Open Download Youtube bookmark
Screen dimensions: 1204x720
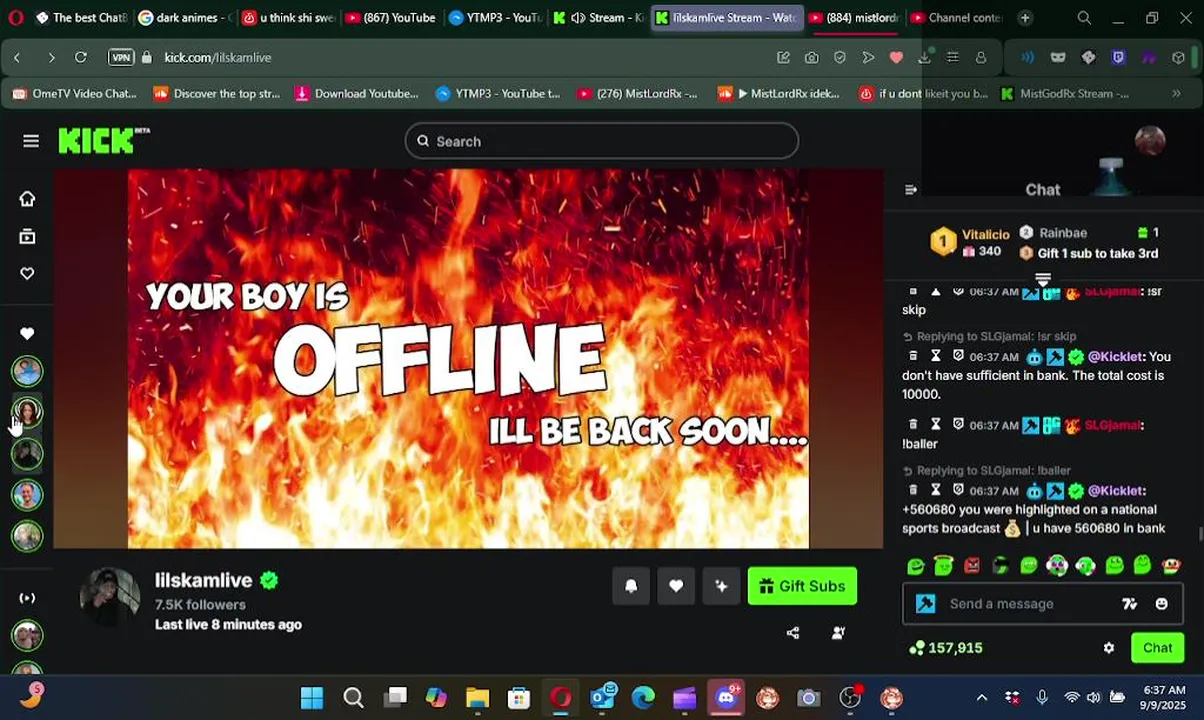coord(357,94)
